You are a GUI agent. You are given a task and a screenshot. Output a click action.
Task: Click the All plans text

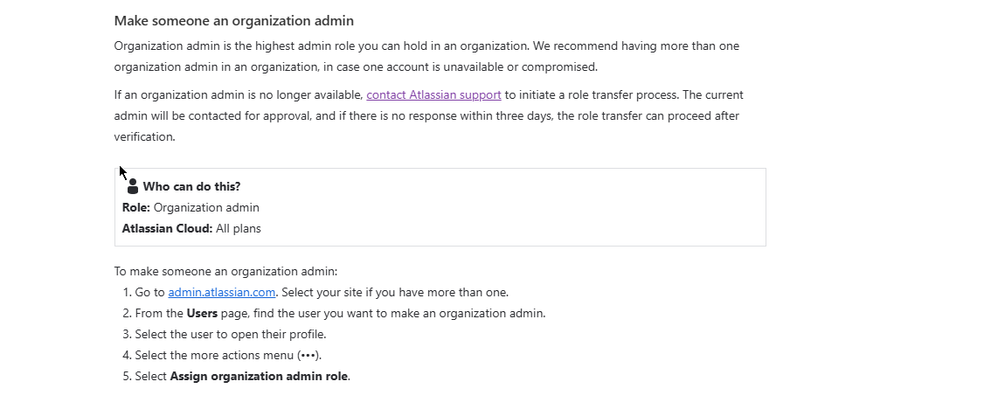click(x=238, y=229)
